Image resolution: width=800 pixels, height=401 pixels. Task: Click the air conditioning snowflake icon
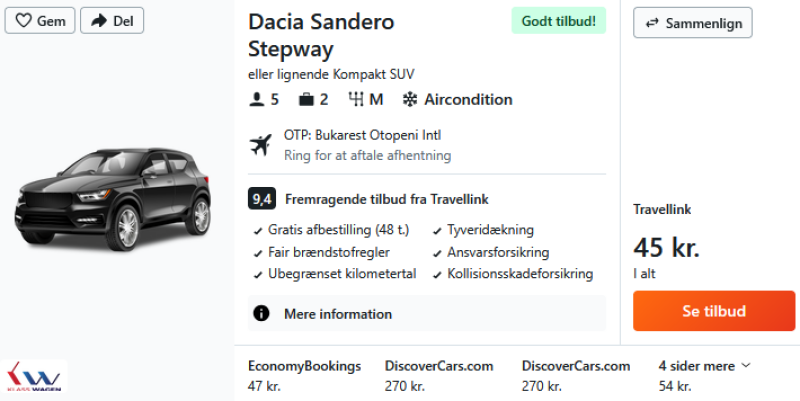[409, 99]
